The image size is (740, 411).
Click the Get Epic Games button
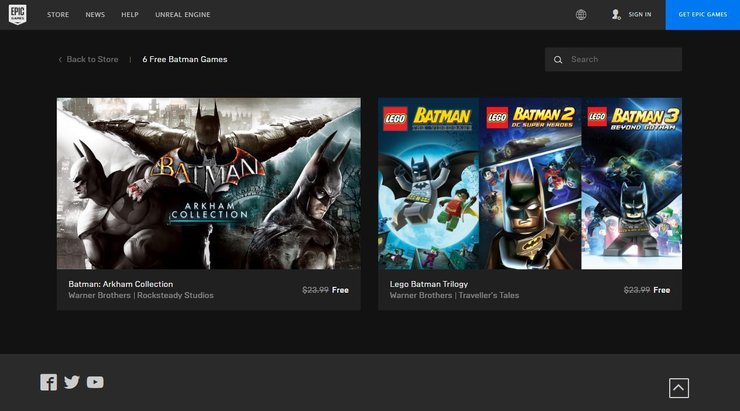703,15
